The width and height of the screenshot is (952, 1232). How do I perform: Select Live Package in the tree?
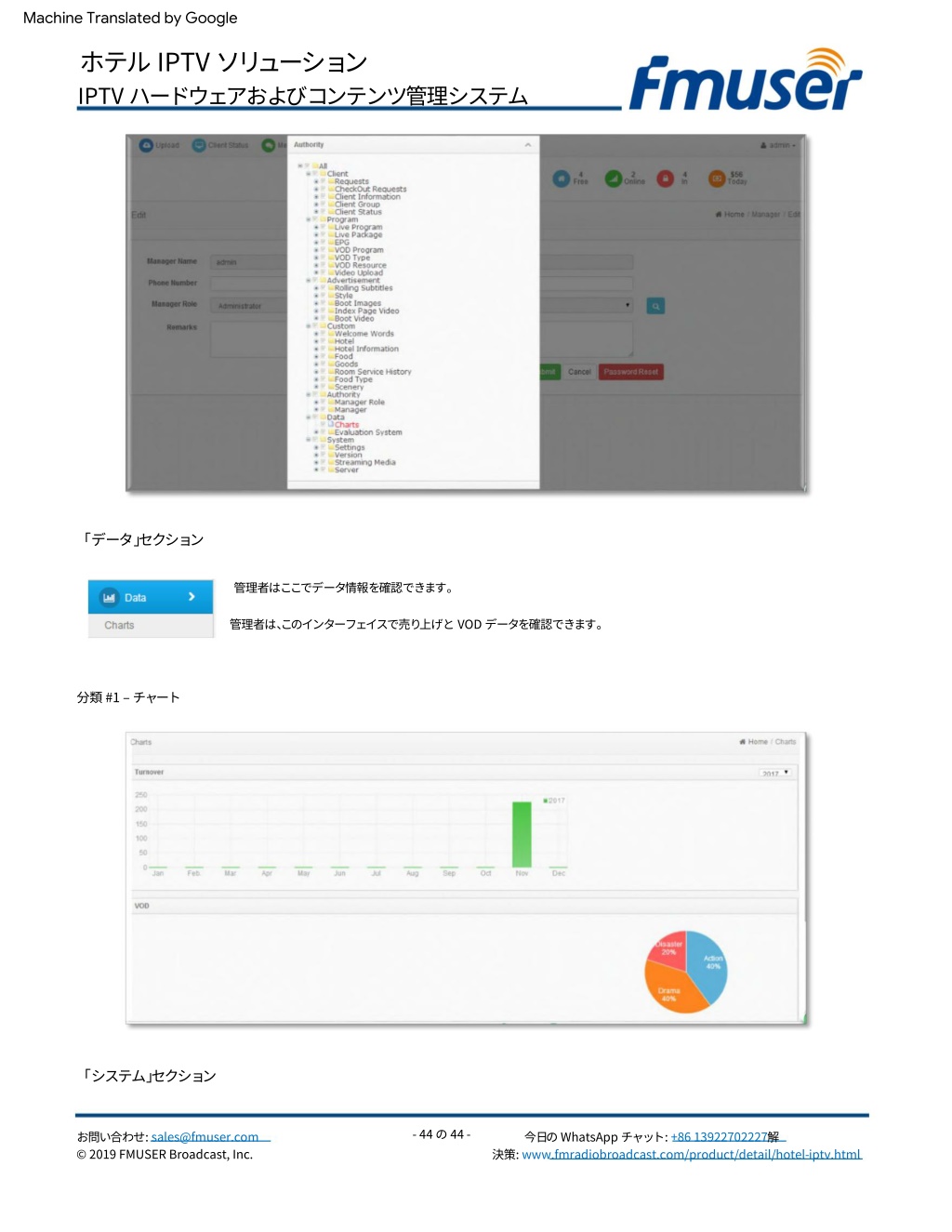click(x=358, y=235)
